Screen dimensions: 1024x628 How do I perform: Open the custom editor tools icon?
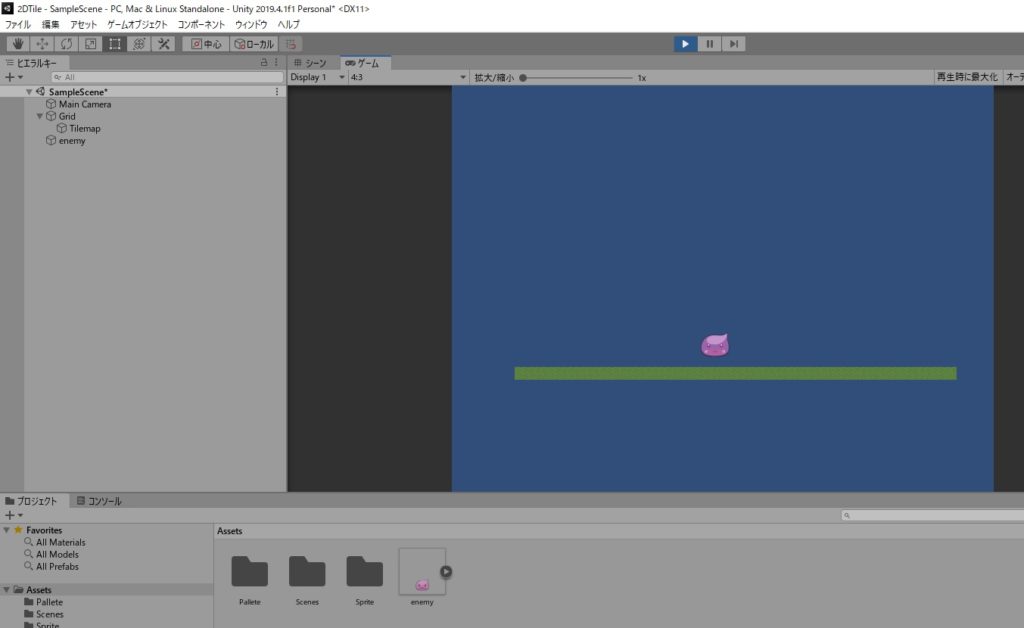(x=163, y=44)
